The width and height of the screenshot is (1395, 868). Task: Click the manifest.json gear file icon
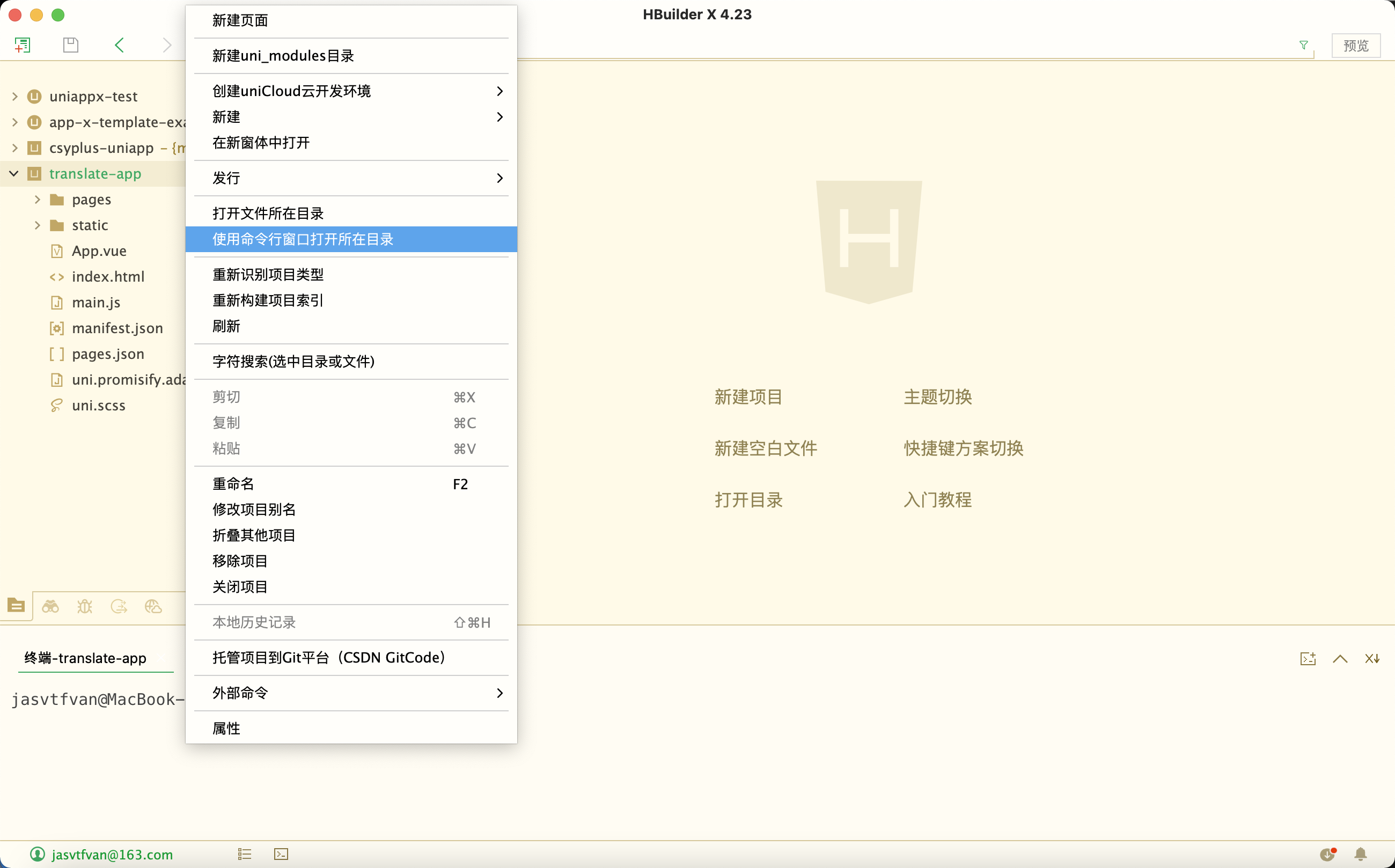point(57,328)
